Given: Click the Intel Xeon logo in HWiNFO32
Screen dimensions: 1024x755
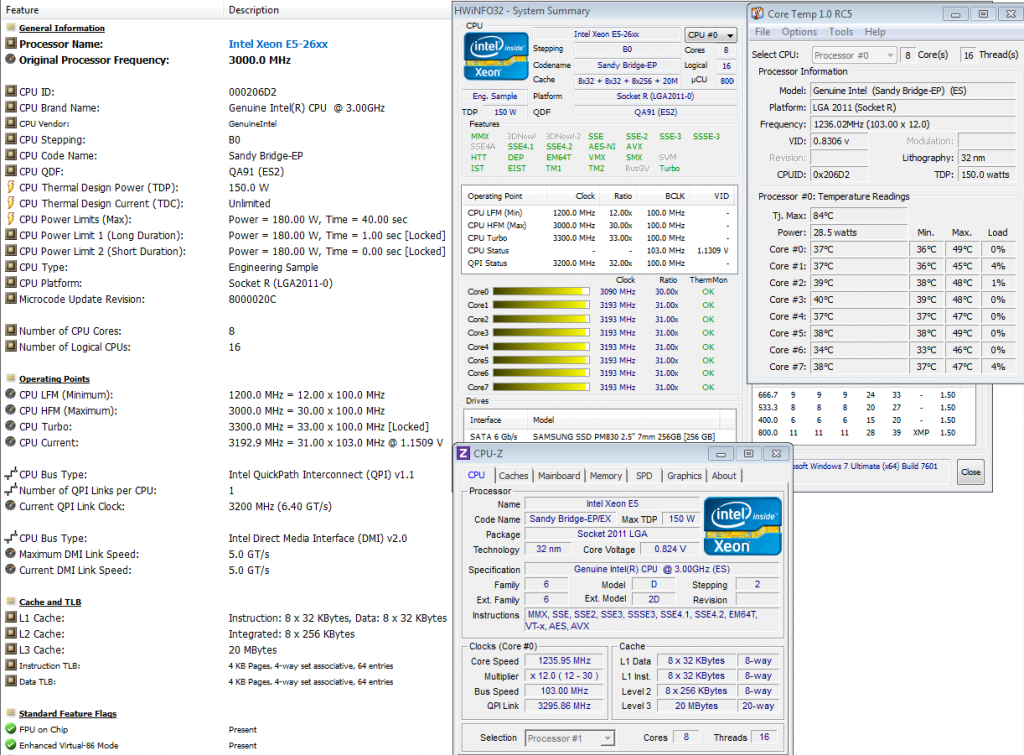Looking at the screenshot, I should (x=496, y=56).
